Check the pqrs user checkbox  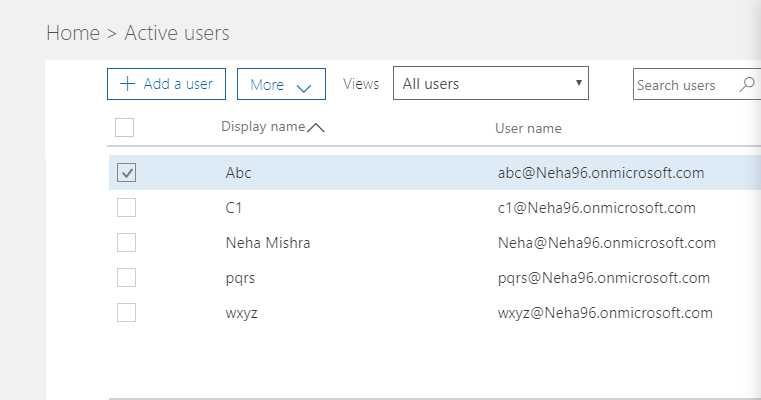pyautogui.click(x=127, y=278)
